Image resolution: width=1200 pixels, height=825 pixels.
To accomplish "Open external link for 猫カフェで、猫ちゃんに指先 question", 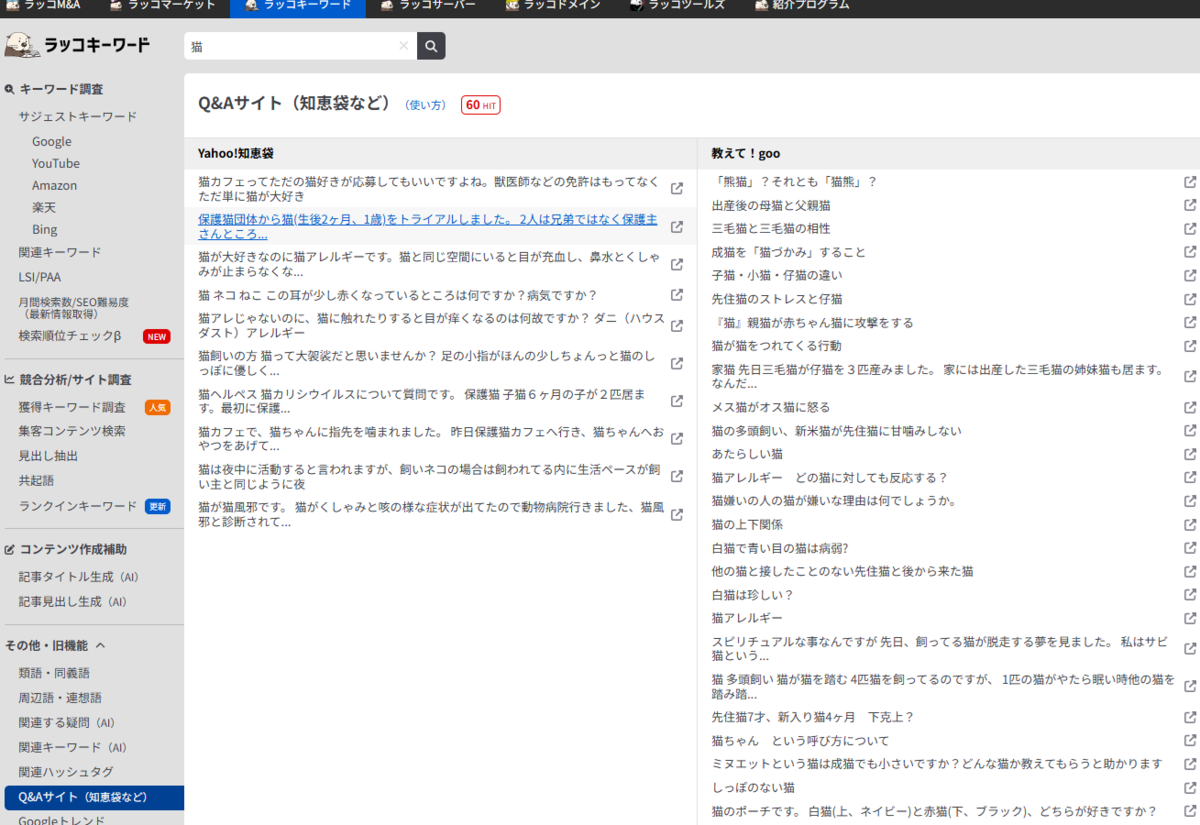I will 677,439.
